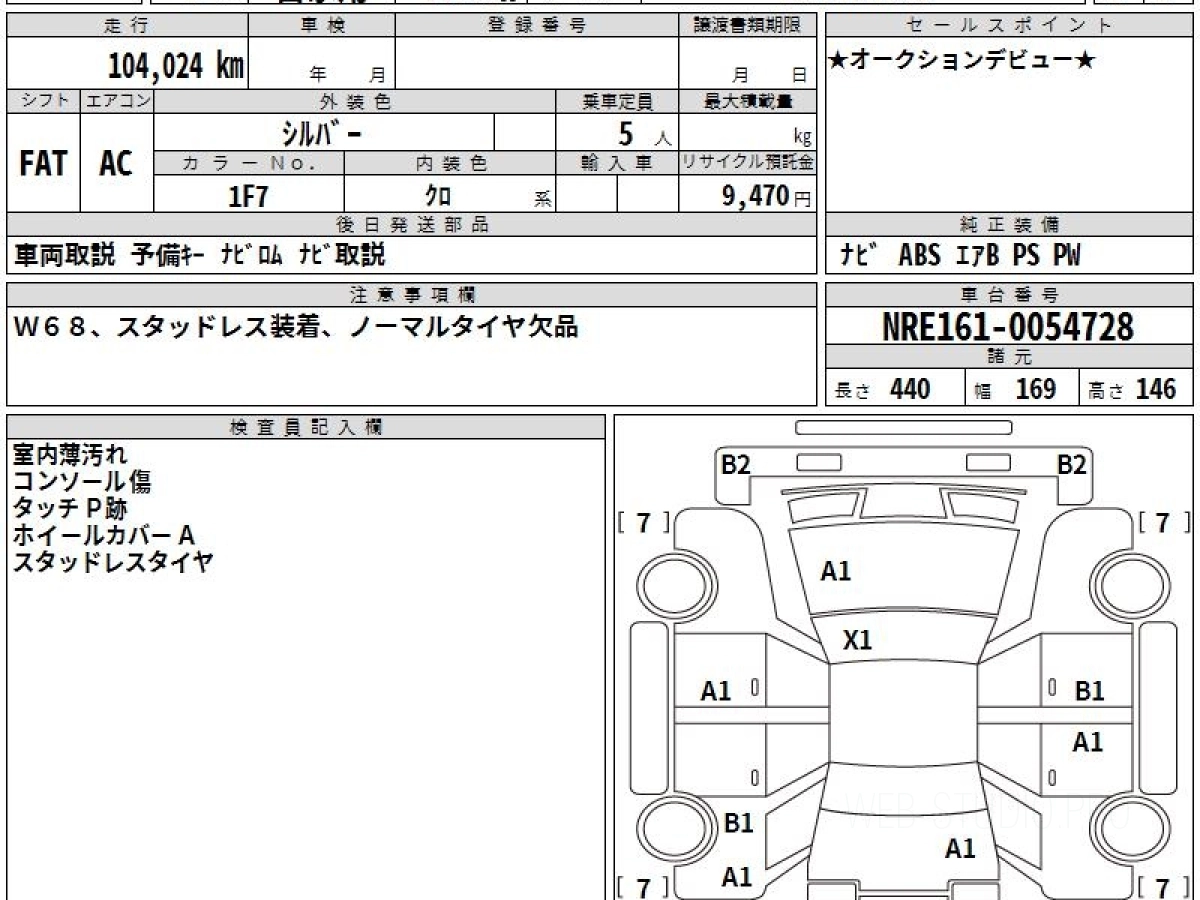Click the 注意事項欄 section header

pos(412,295)
